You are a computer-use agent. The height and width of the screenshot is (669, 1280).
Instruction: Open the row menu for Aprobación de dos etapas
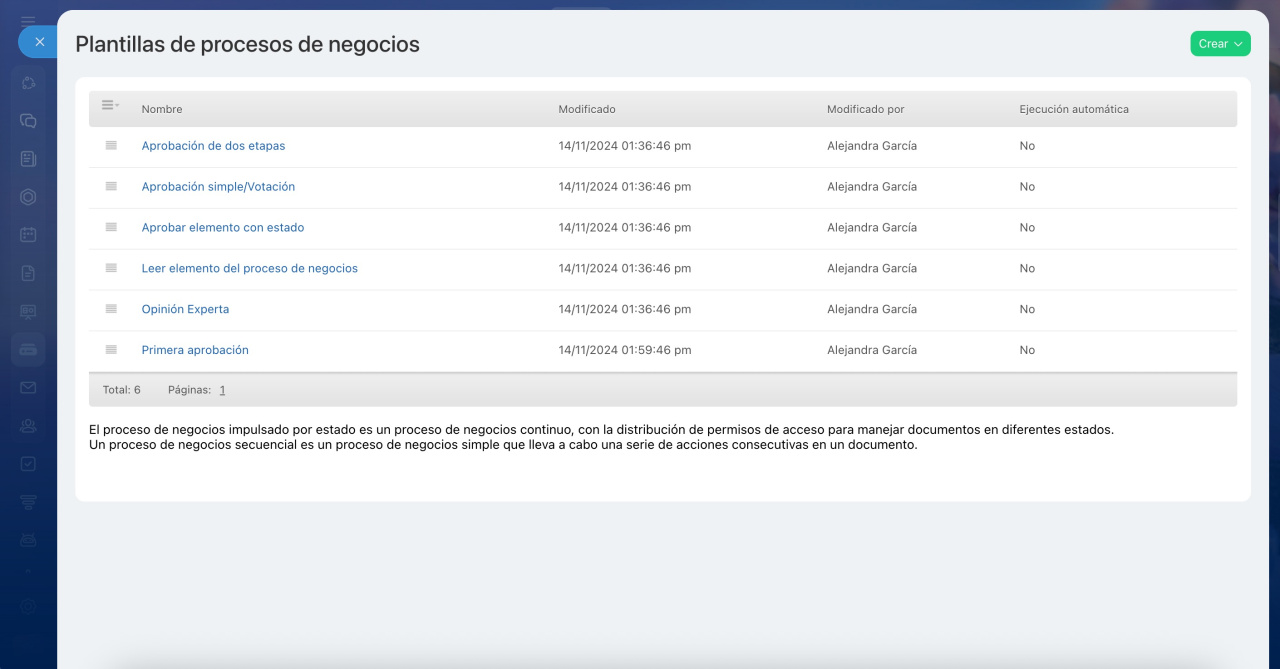[x=111, y=146]
